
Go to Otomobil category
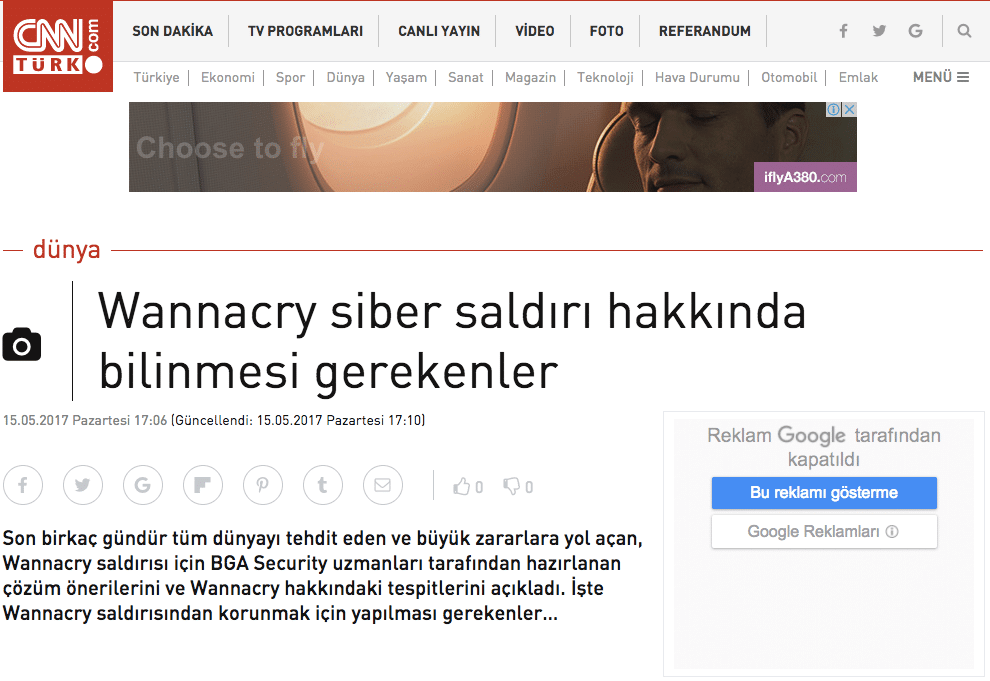tap(789, 77)
